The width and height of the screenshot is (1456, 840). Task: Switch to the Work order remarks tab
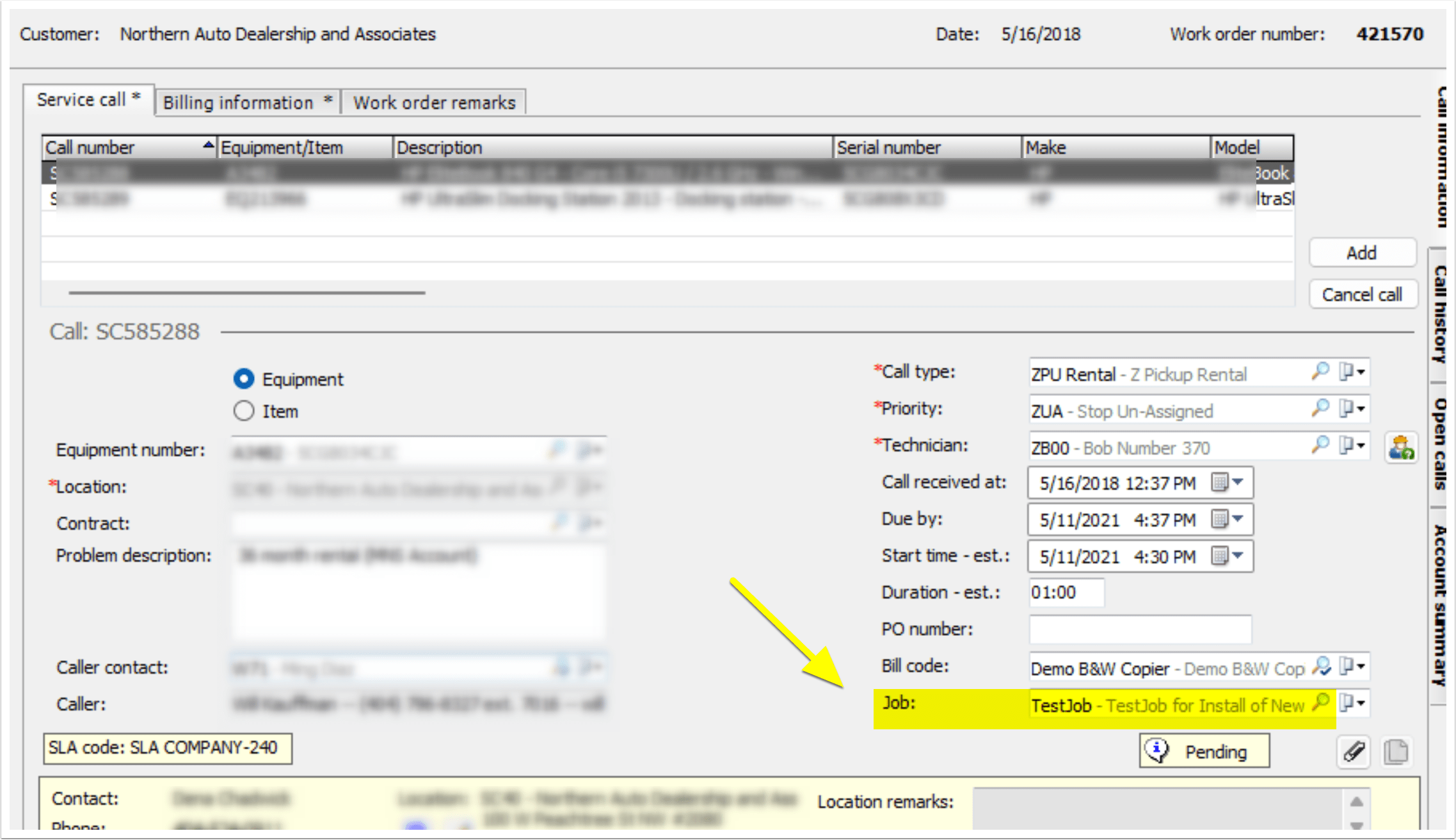[x=434, y=102]
